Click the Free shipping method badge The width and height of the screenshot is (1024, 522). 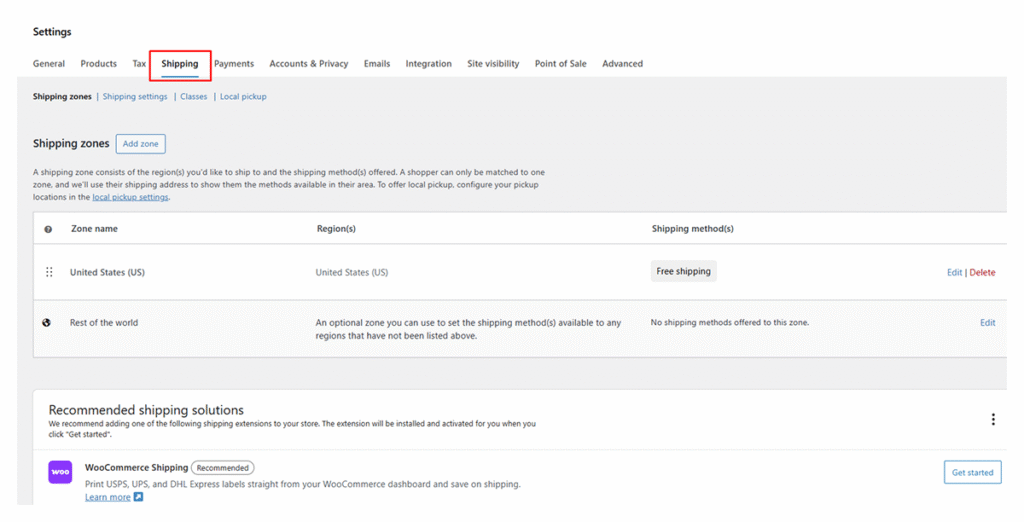pyautogui.click(x=684, y=271)
